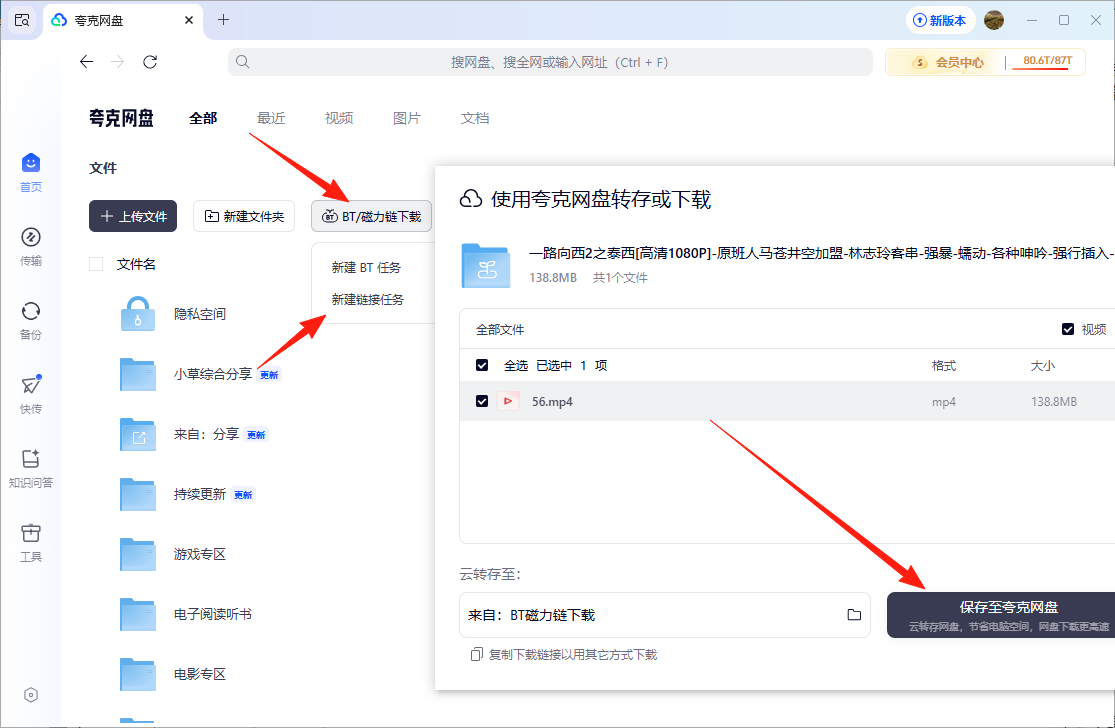Switch to the 视频 tab

(x=339, y=118)
